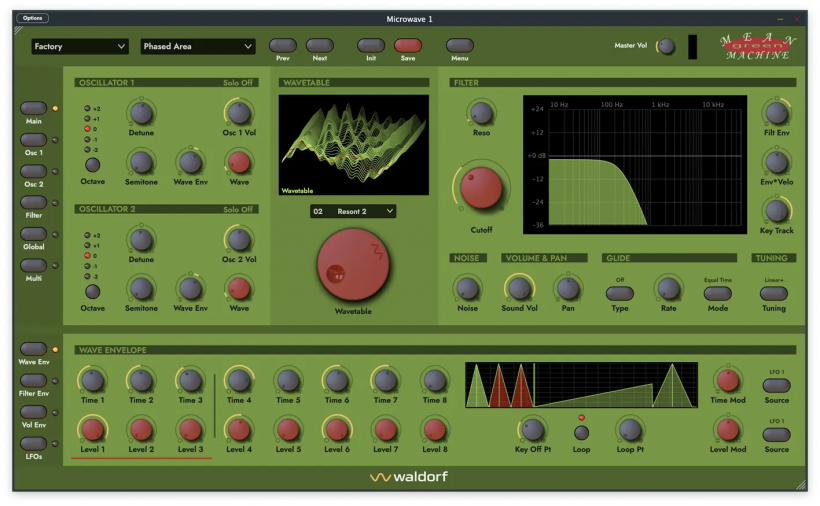Click Time Mod LFO 1 Source selector
This screenshot has width=820, height=506.
coord(777,386)
